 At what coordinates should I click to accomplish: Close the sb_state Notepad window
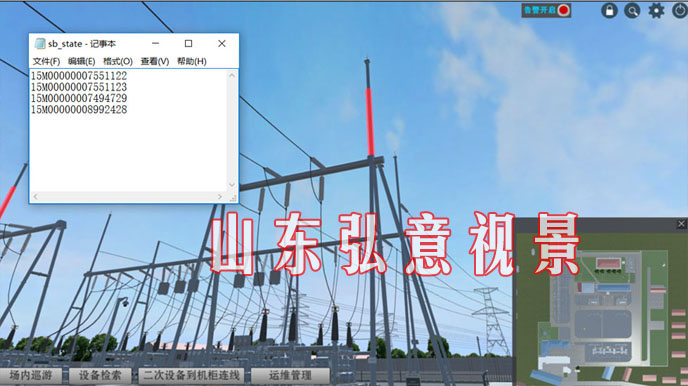(222, 43)
